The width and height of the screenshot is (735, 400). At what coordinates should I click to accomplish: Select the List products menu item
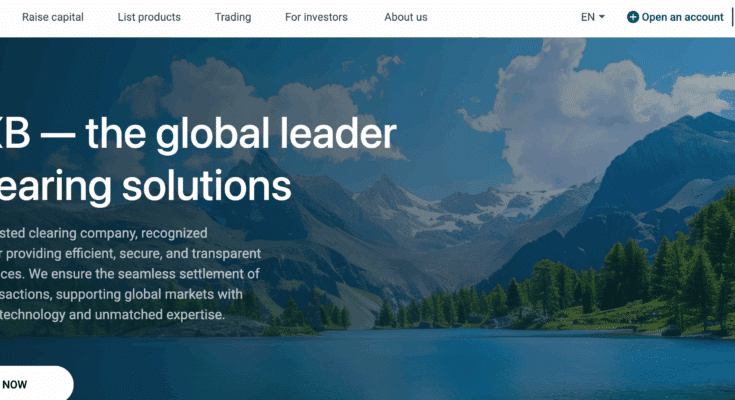click(x=149, y=17)
